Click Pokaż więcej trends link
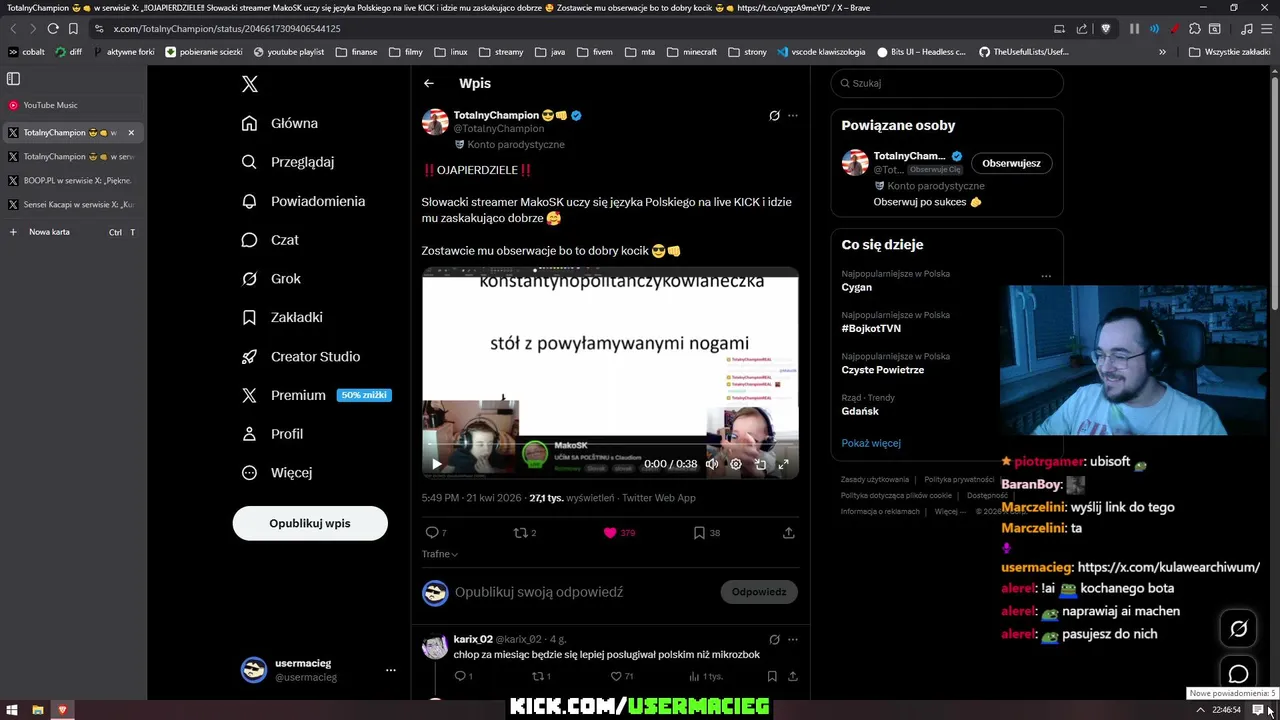Screen dimensions: 1280x720 (x=871, y=443)
